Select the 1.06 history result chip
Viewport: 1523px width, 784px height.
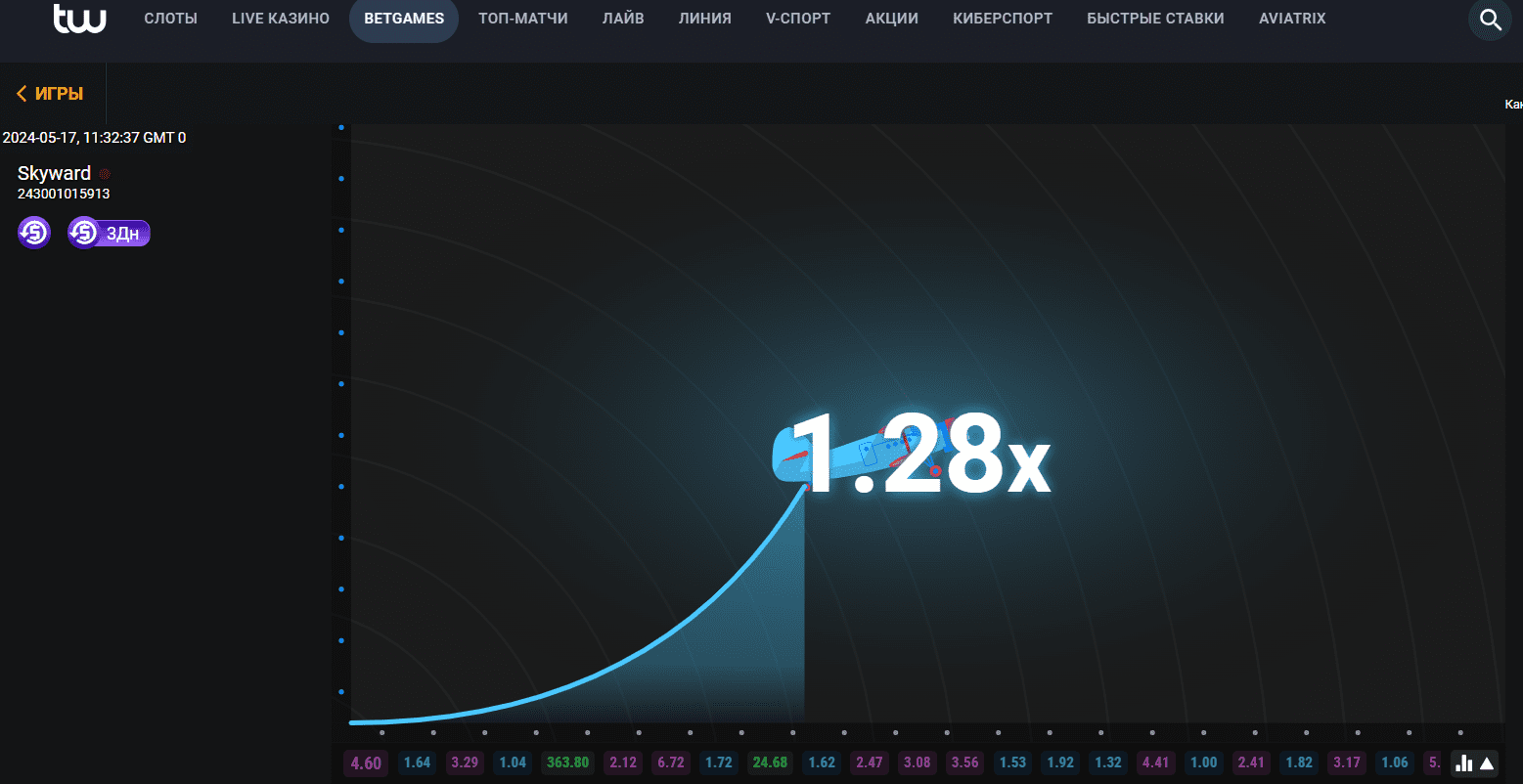pyautogui.click(x=1395, y=762)
